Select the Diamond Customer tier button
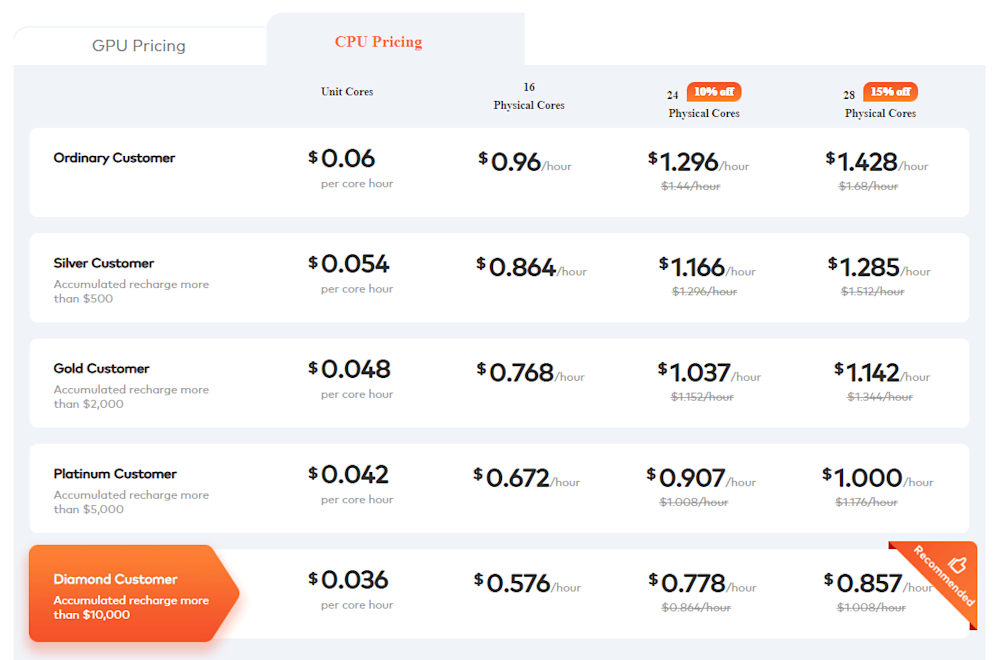Screen dimensions: 1000x660 (132, 594)
